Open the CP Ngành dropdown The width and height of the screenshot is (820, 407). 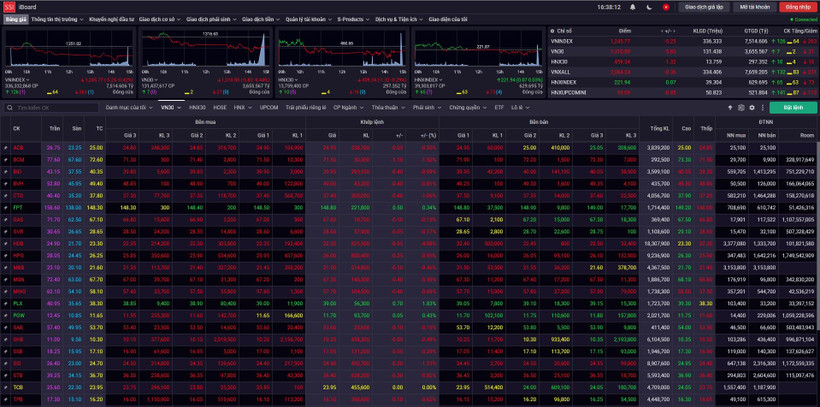click(x=347, y=107)
